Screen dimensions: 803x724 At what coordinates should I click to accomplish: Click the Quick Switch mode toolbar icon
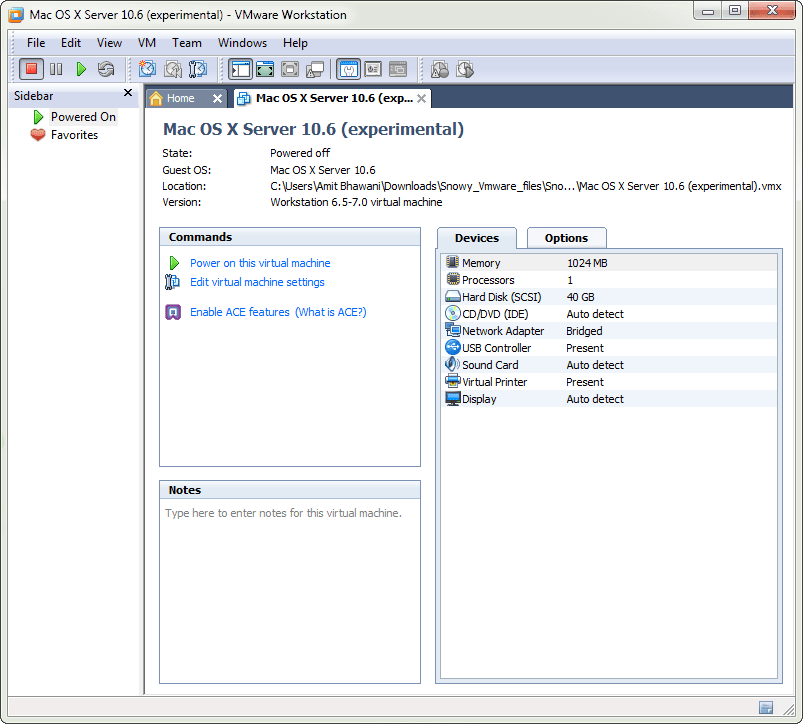tap(265, 69)
